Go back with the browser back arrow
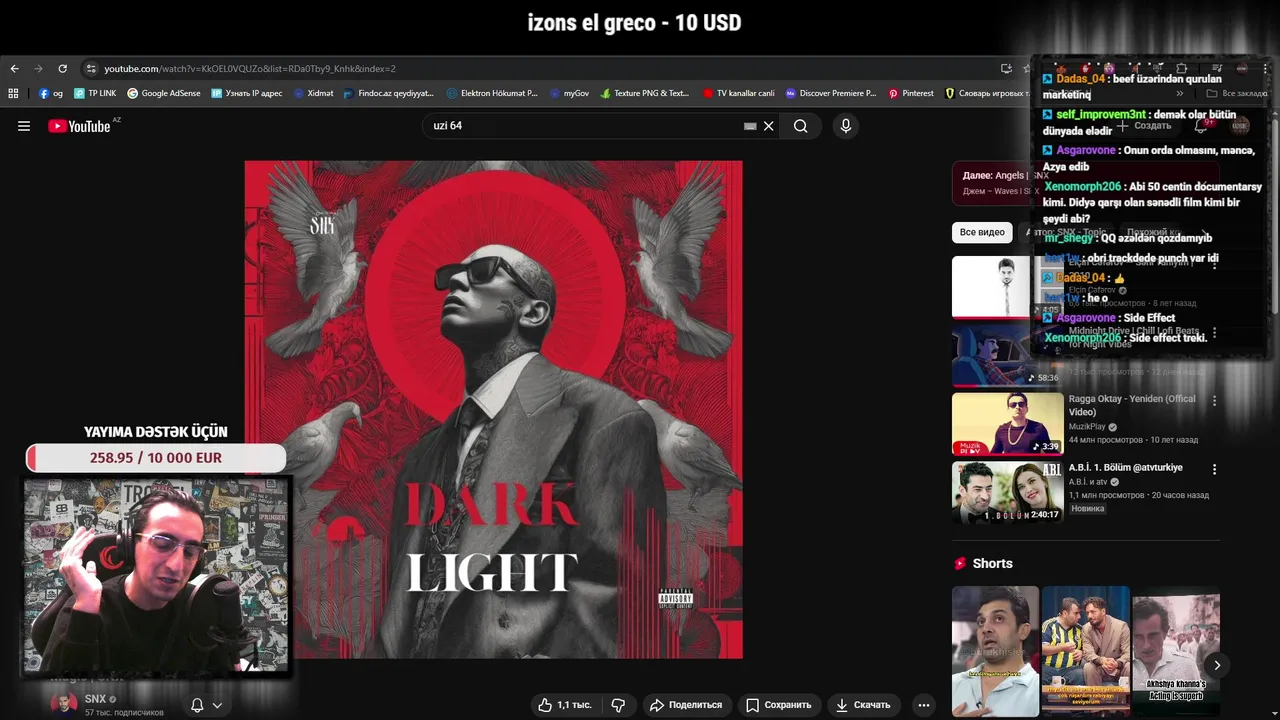 pos(14,69)
